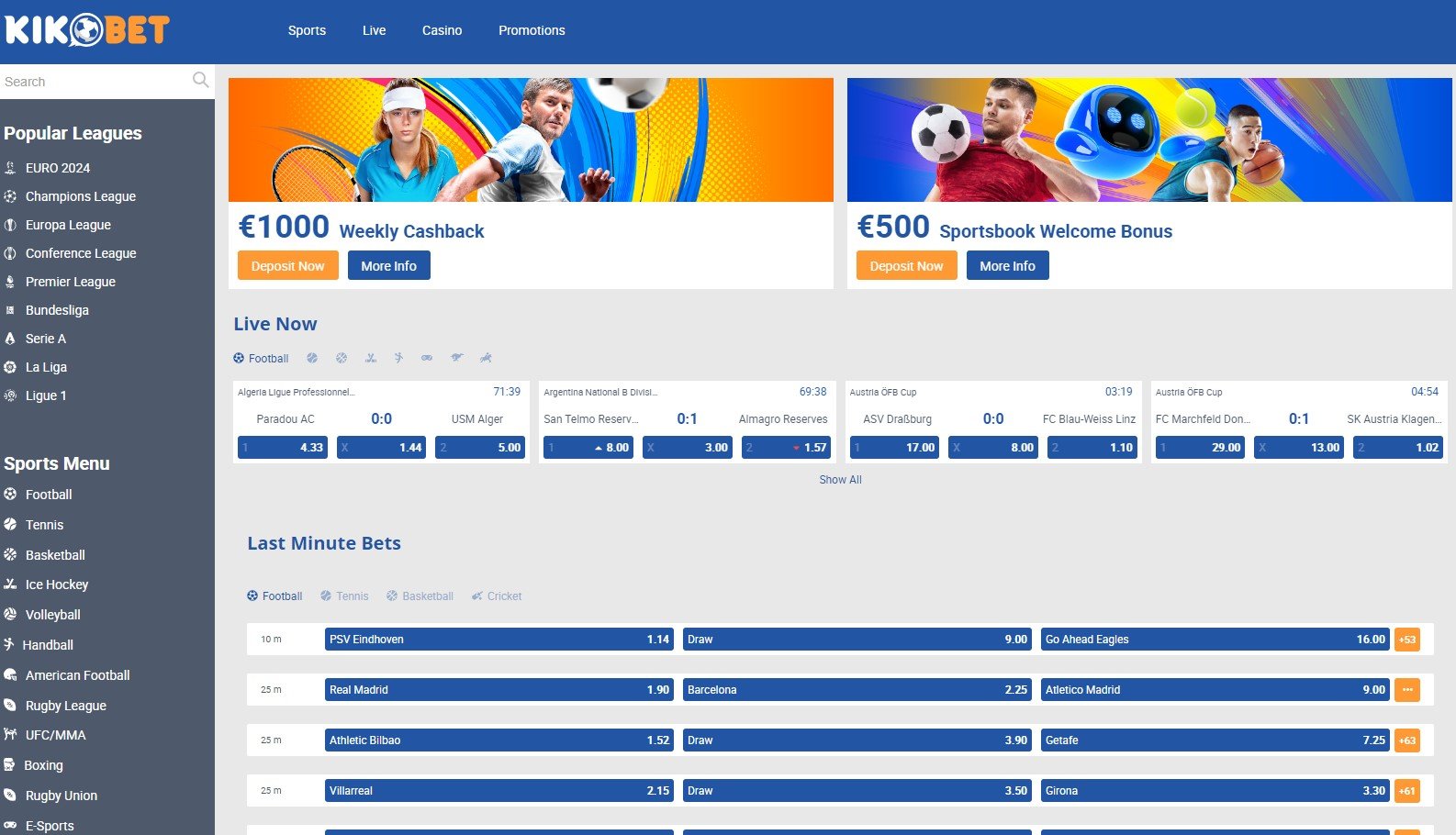Open Europa League in Popular Leagues

click(x=68, y=225)
